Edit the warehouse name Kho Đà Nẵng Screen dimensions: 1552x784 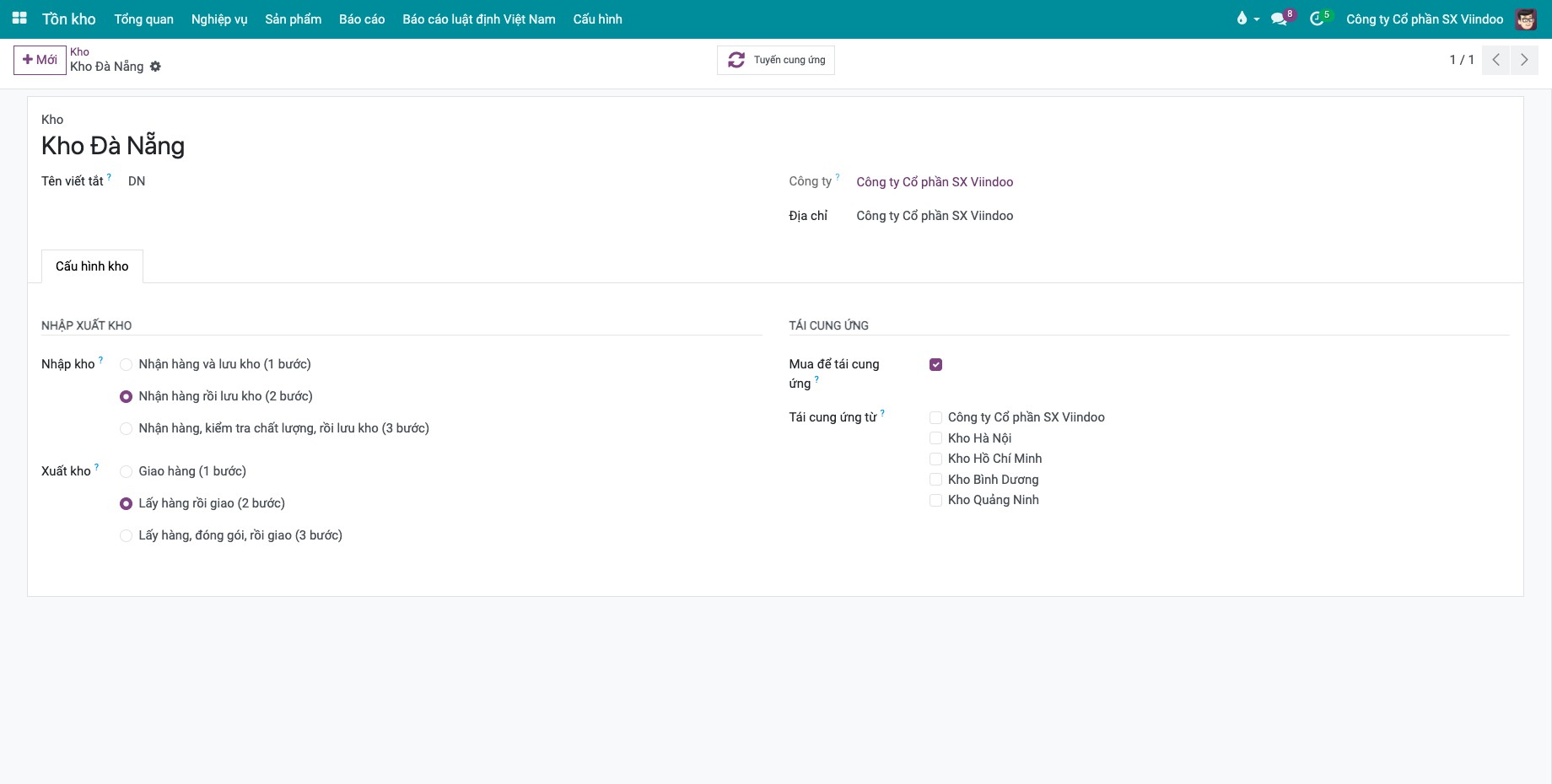[113, 146]
